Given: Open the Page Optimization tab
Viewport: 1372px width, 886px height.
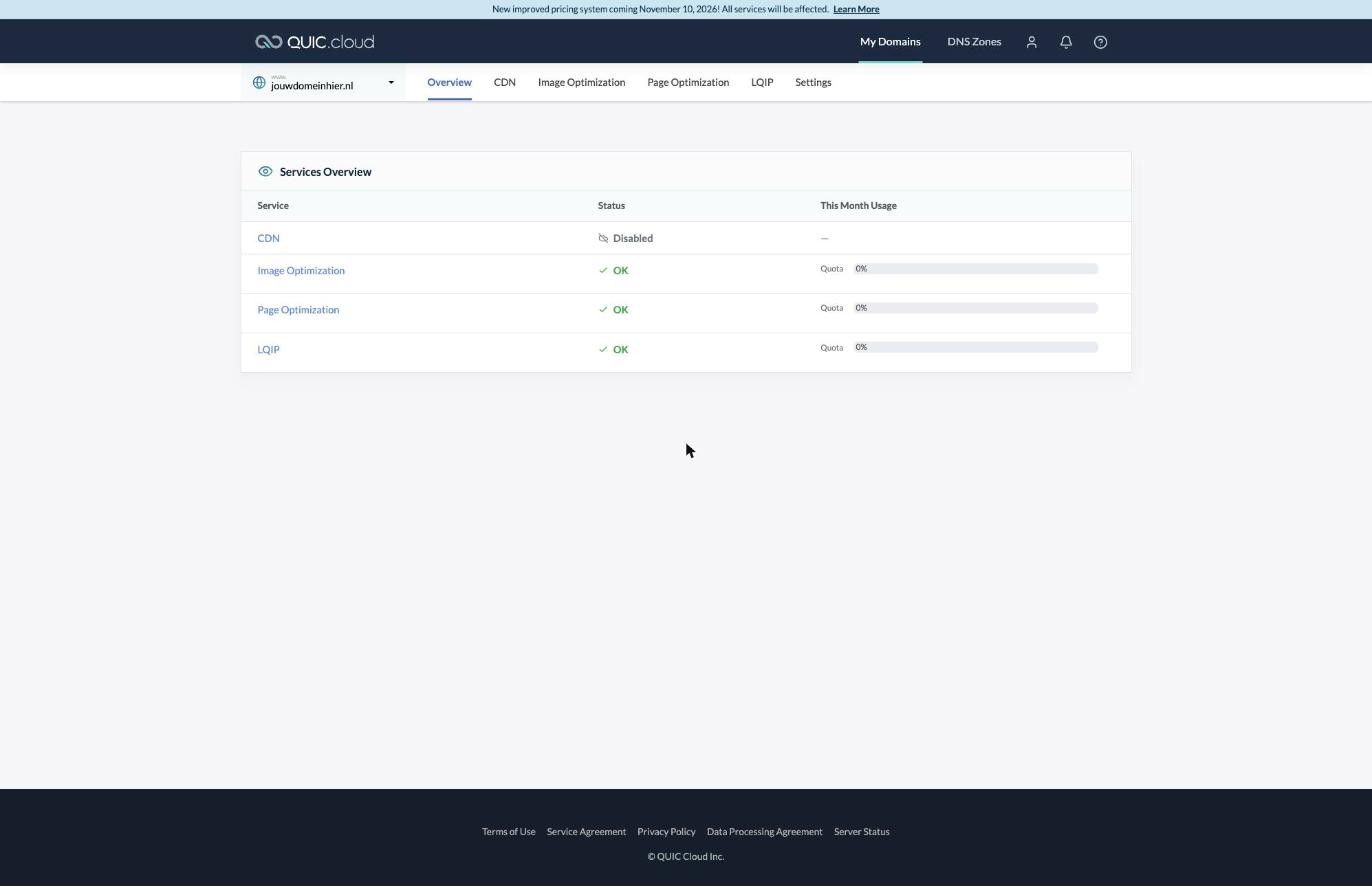Looking at the screenshot, I should pyautogui.click(x=688, y=83).
